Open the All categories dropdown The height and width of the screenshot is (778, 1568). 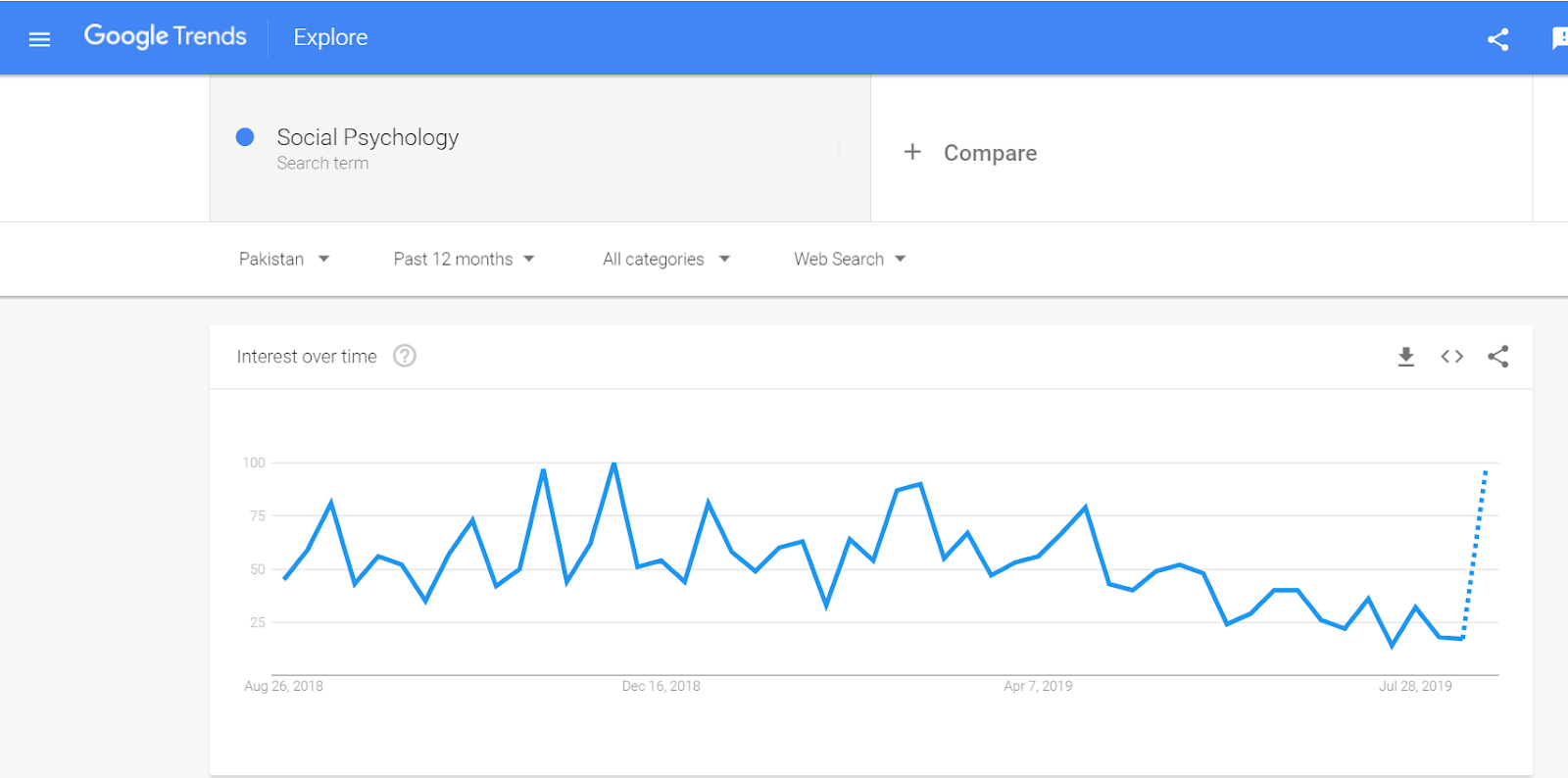click(665, 259)
